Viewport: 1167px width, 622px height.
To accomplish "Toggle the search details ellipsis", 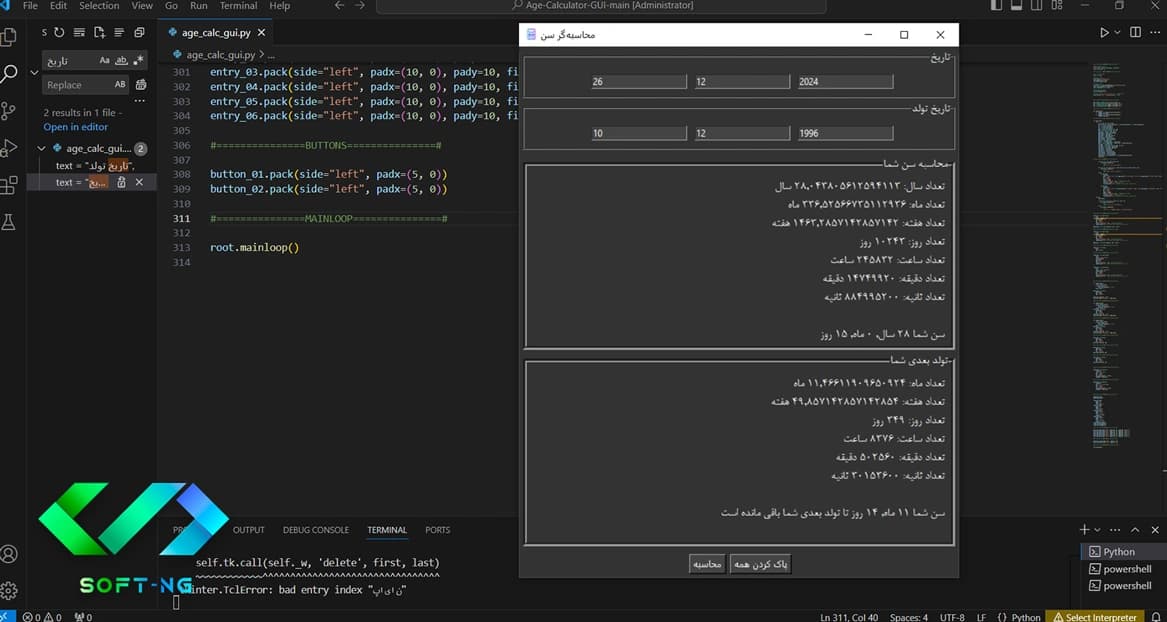I will click(139, 100).
